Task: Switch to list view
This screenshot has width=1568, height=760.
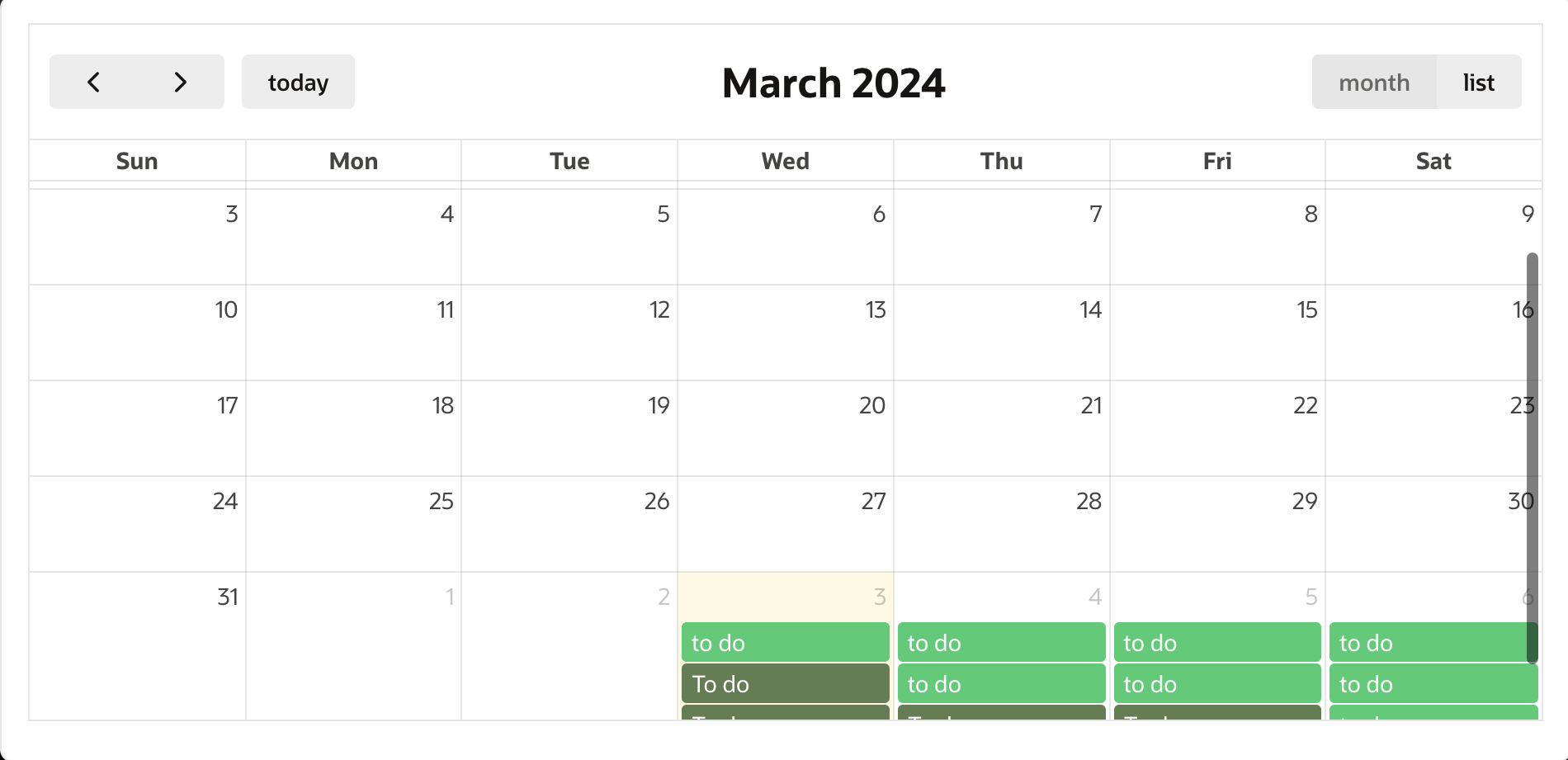Action: [1478, 82]
